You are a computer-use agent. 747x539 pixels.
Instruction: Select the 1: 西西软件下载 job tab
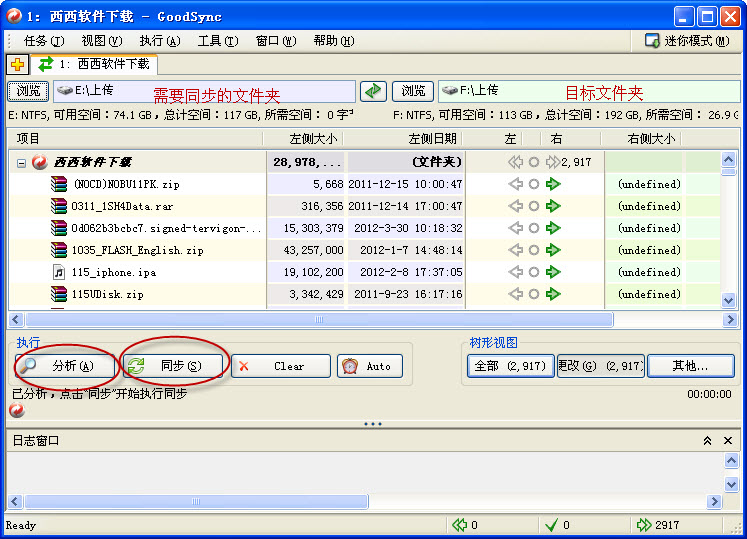pos(94,64)
